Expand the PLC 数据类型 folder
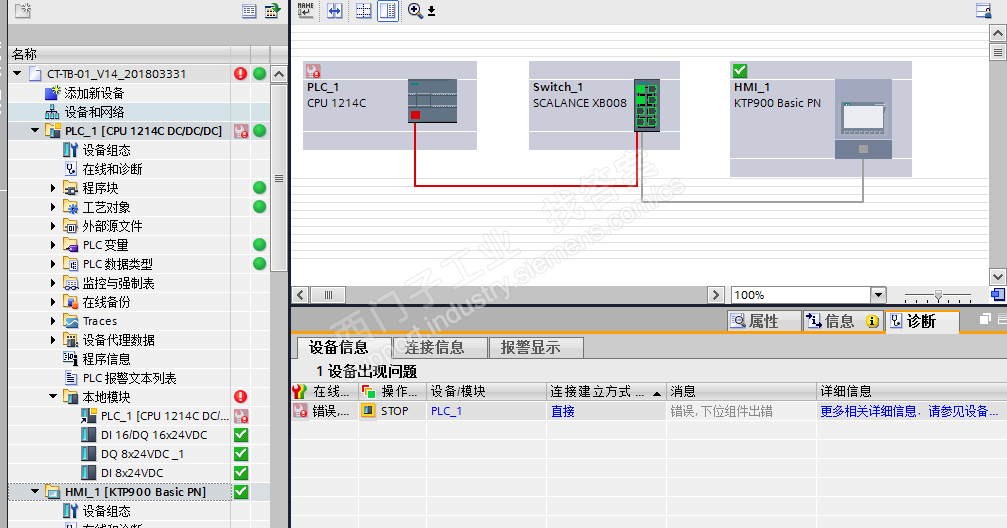 tap(53, 264)
